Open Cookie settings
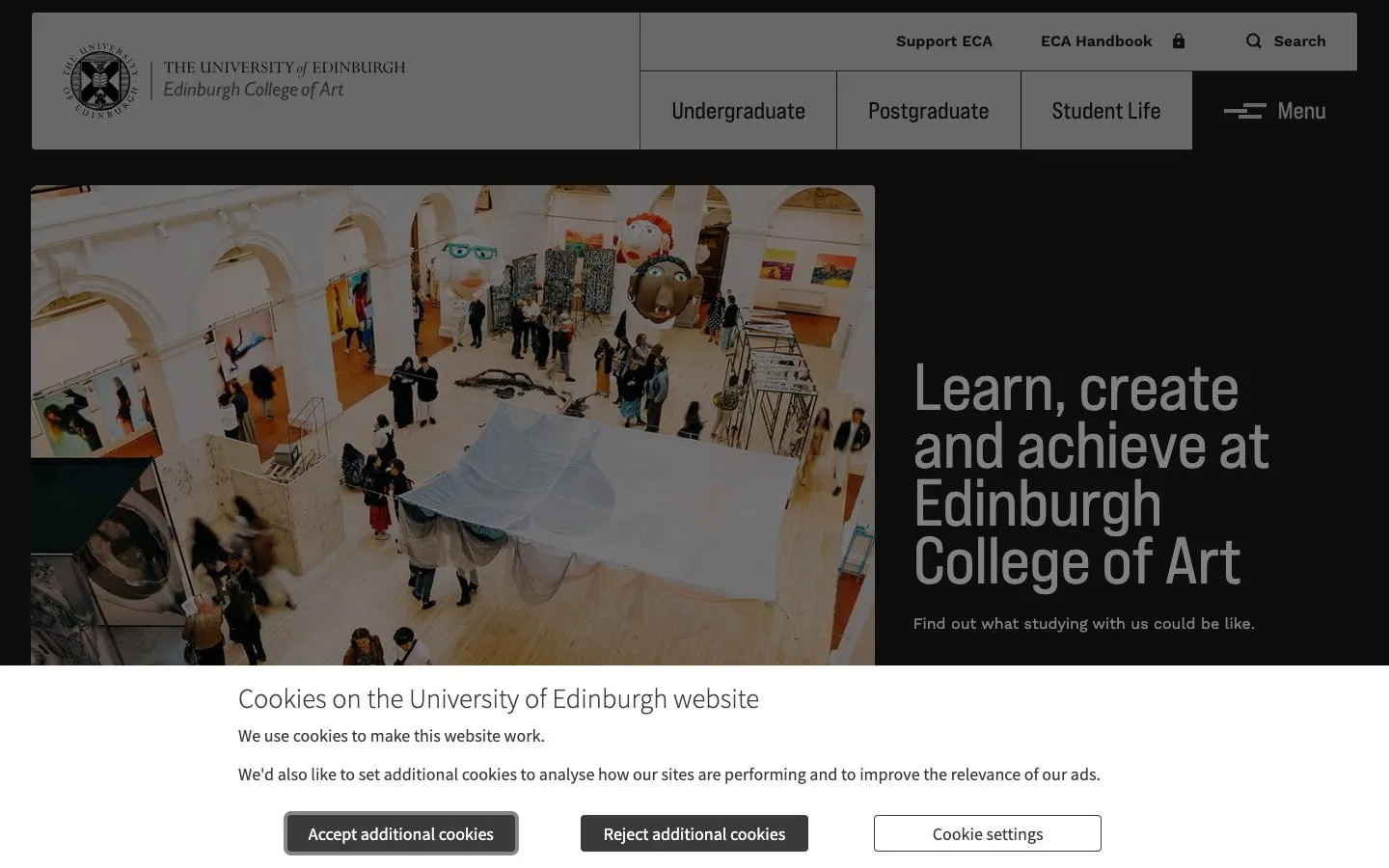 point(988,833)
